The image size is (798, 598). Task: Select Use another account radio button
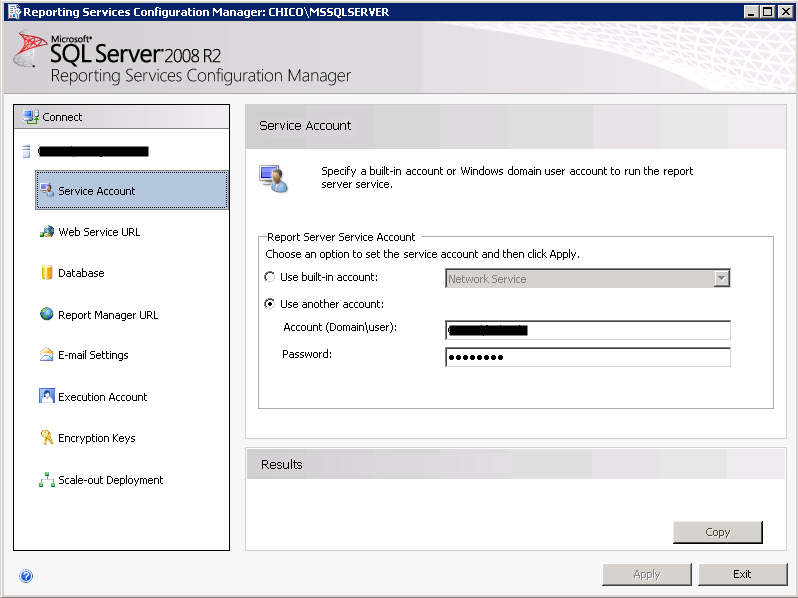(270, 304)
